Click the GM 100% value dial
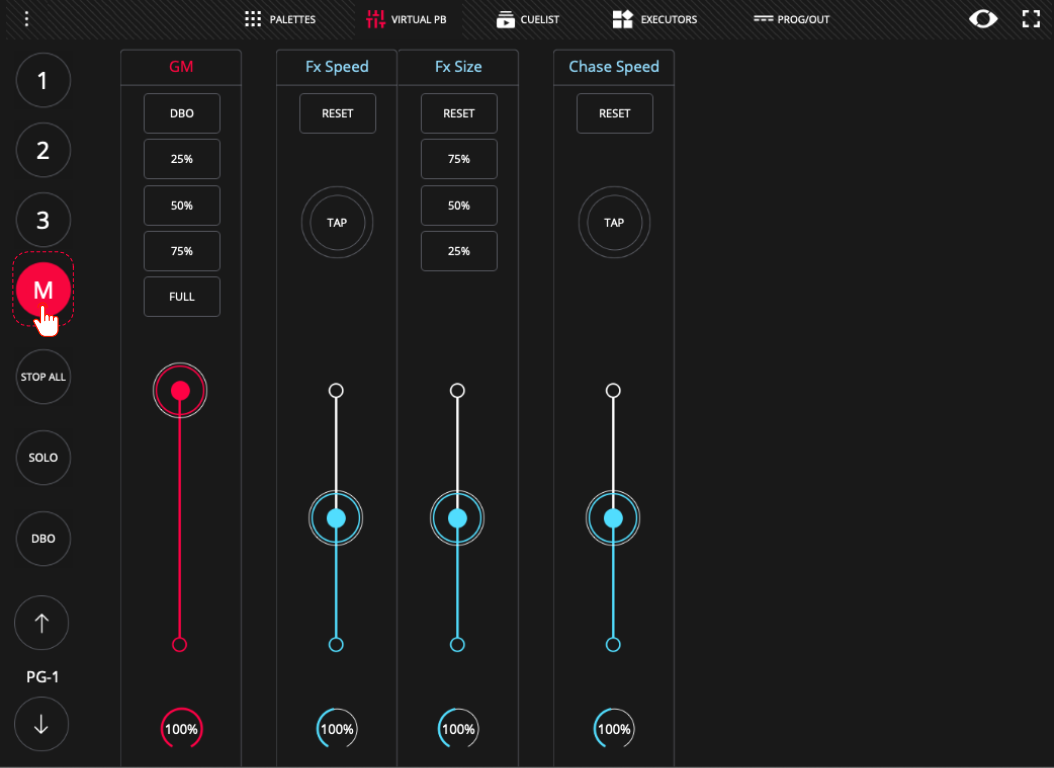Viewport: 1054px width, 768px height. (181, 729)
